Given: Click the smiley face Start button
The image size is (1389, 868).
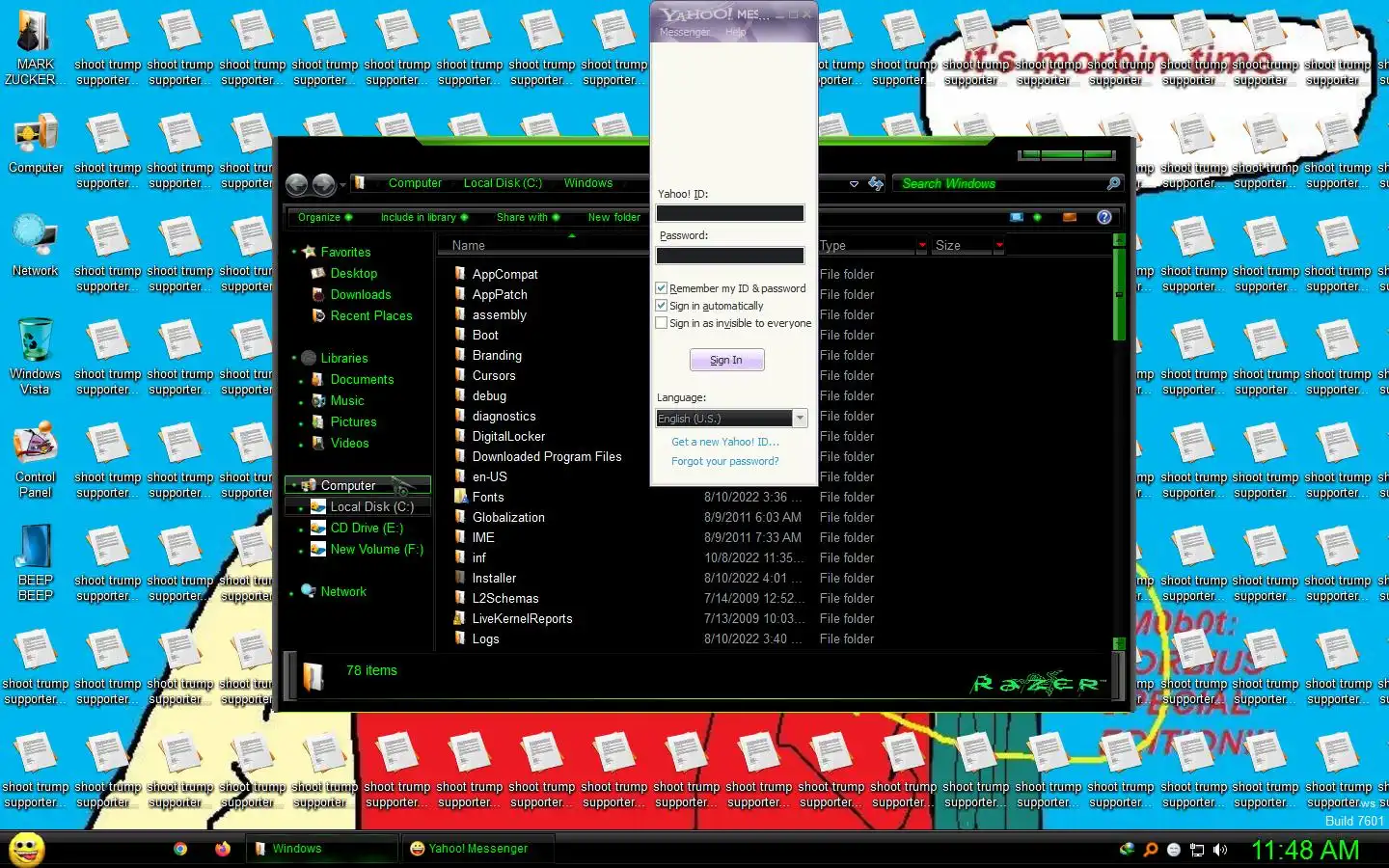Looking at the screenshot, I should (x=26, y=849).
